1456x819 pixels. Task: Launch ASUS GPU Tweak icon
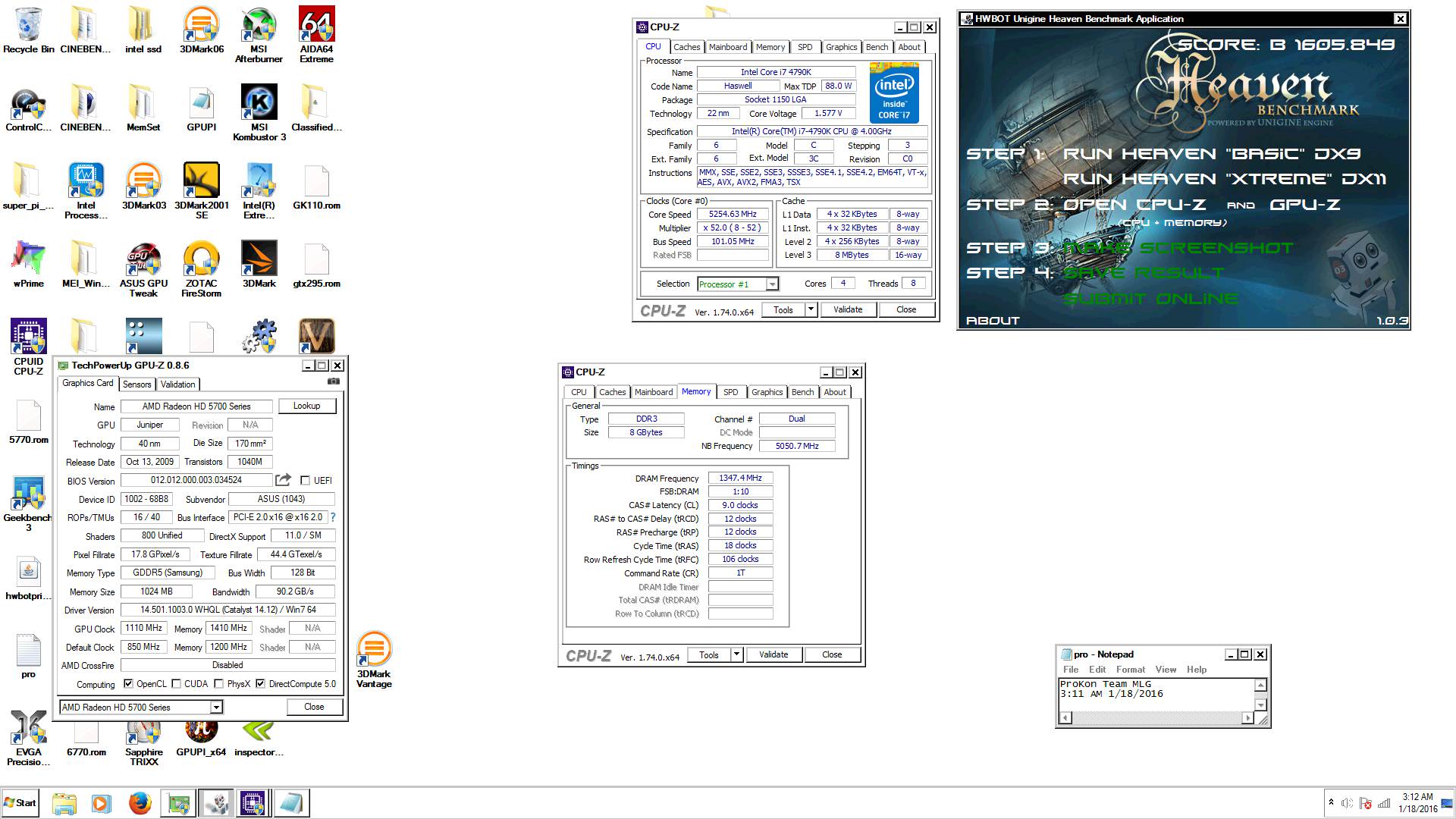pos(143,269)
